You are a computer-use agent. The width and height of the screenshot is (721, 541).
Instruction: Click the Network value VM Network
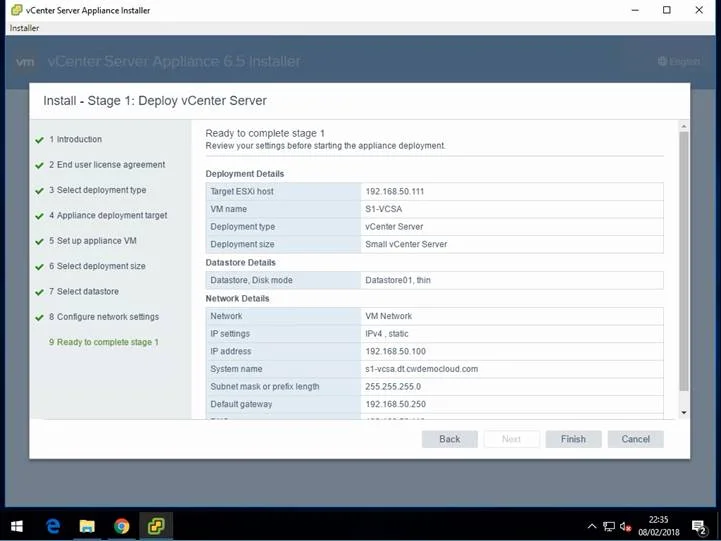tap(389, 316)
